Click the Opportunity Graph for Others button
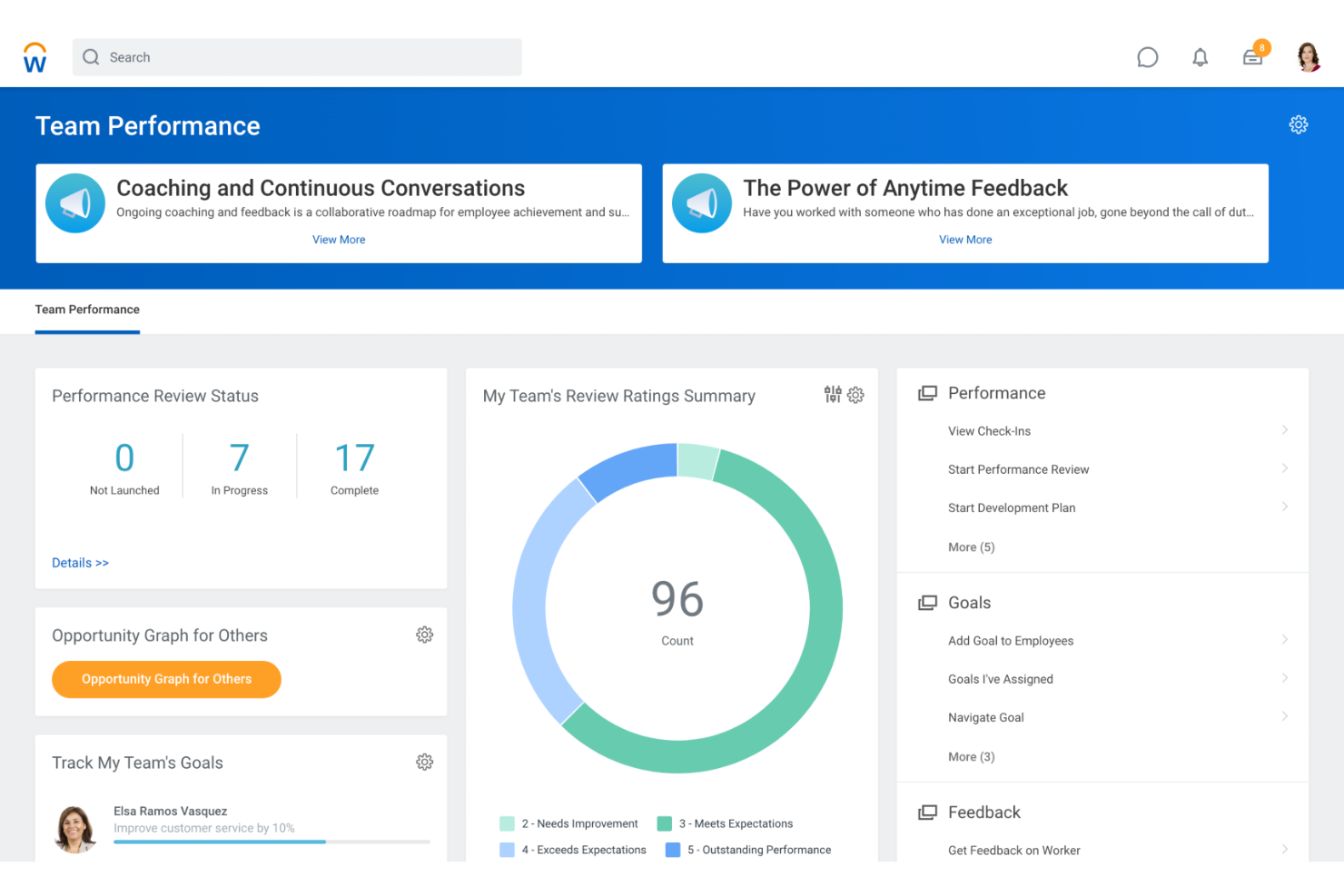The image size is (1344, 896). 166,679
